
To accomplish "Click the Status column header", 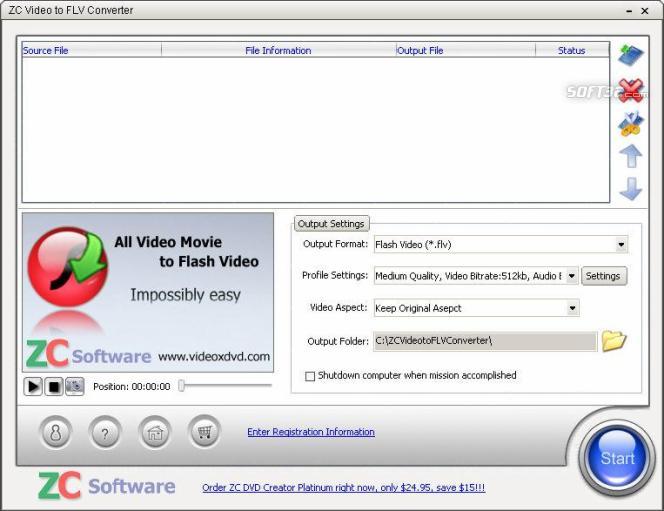I will [572, 50].
